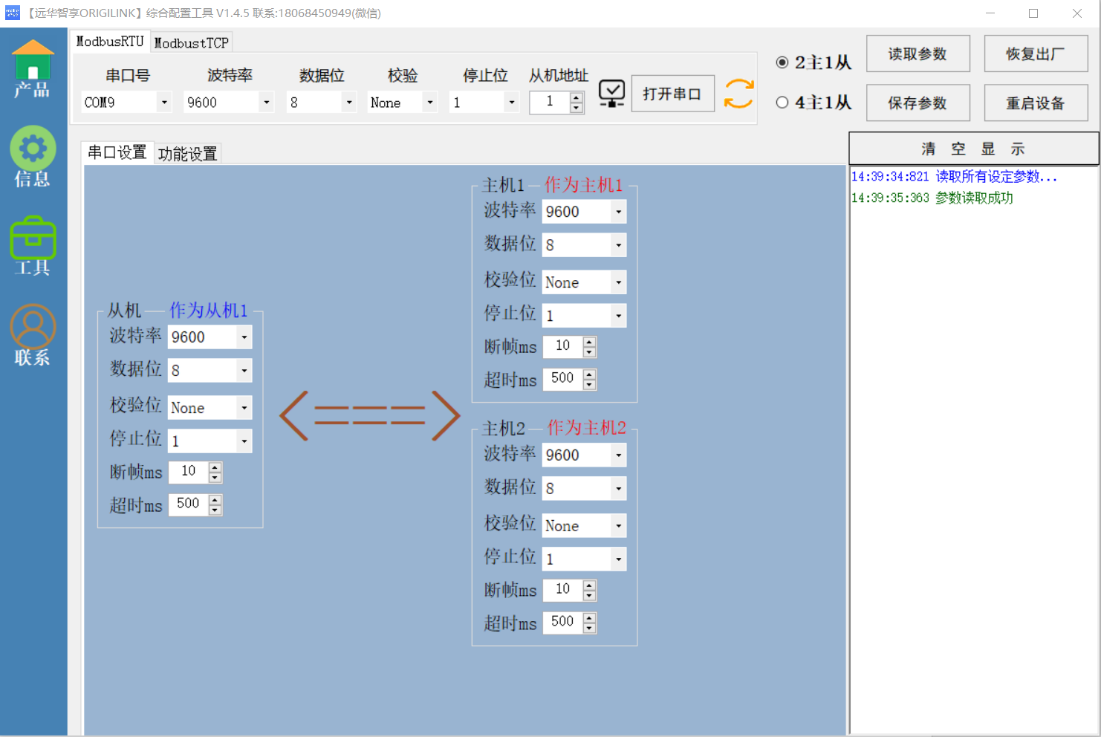Click the 主机2 超时ms input field
Viewport: 1101px width, 737px height.
tap(562, 622)
